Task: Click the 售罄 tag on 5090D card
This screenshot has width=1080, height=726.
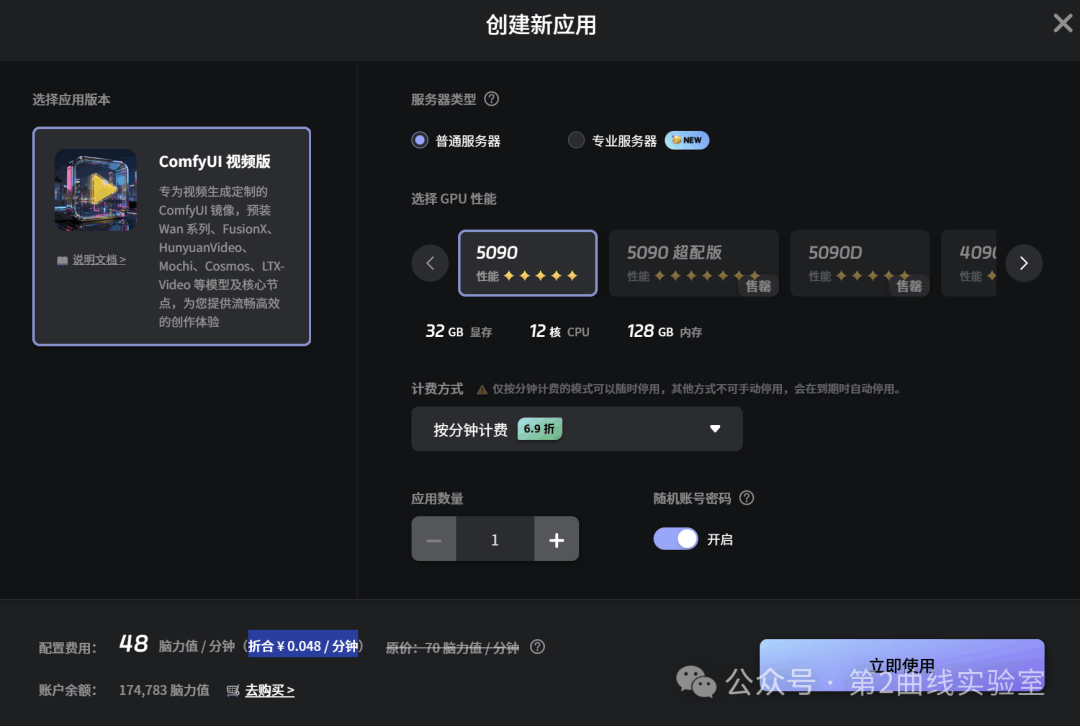Action: tap(909, 286)
